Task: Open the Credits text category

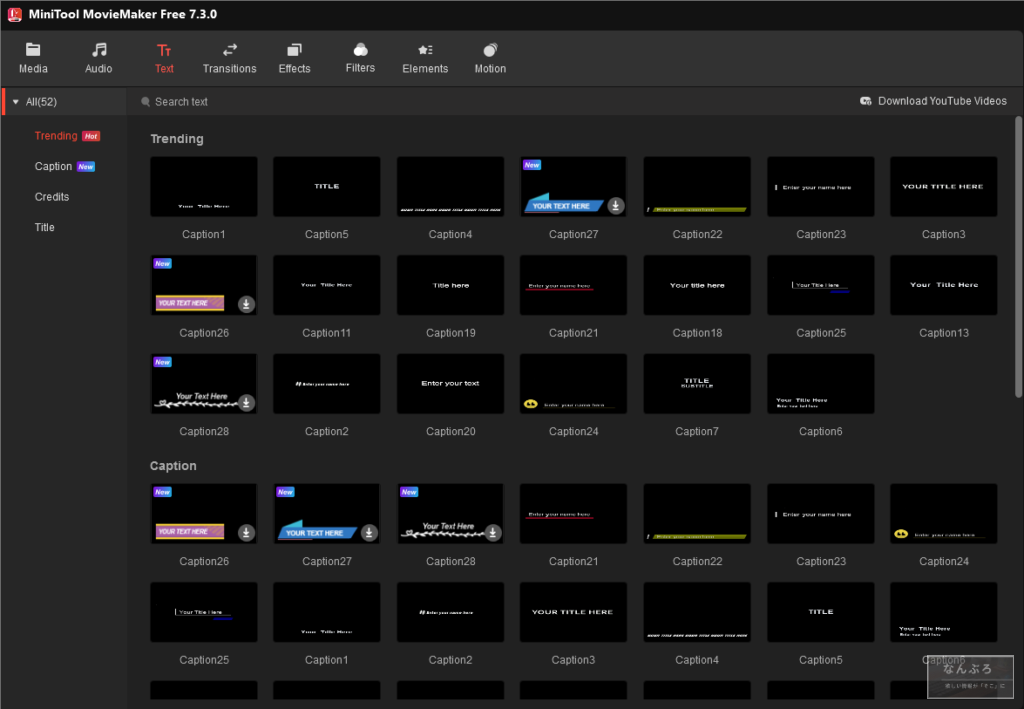Action: 52,197
